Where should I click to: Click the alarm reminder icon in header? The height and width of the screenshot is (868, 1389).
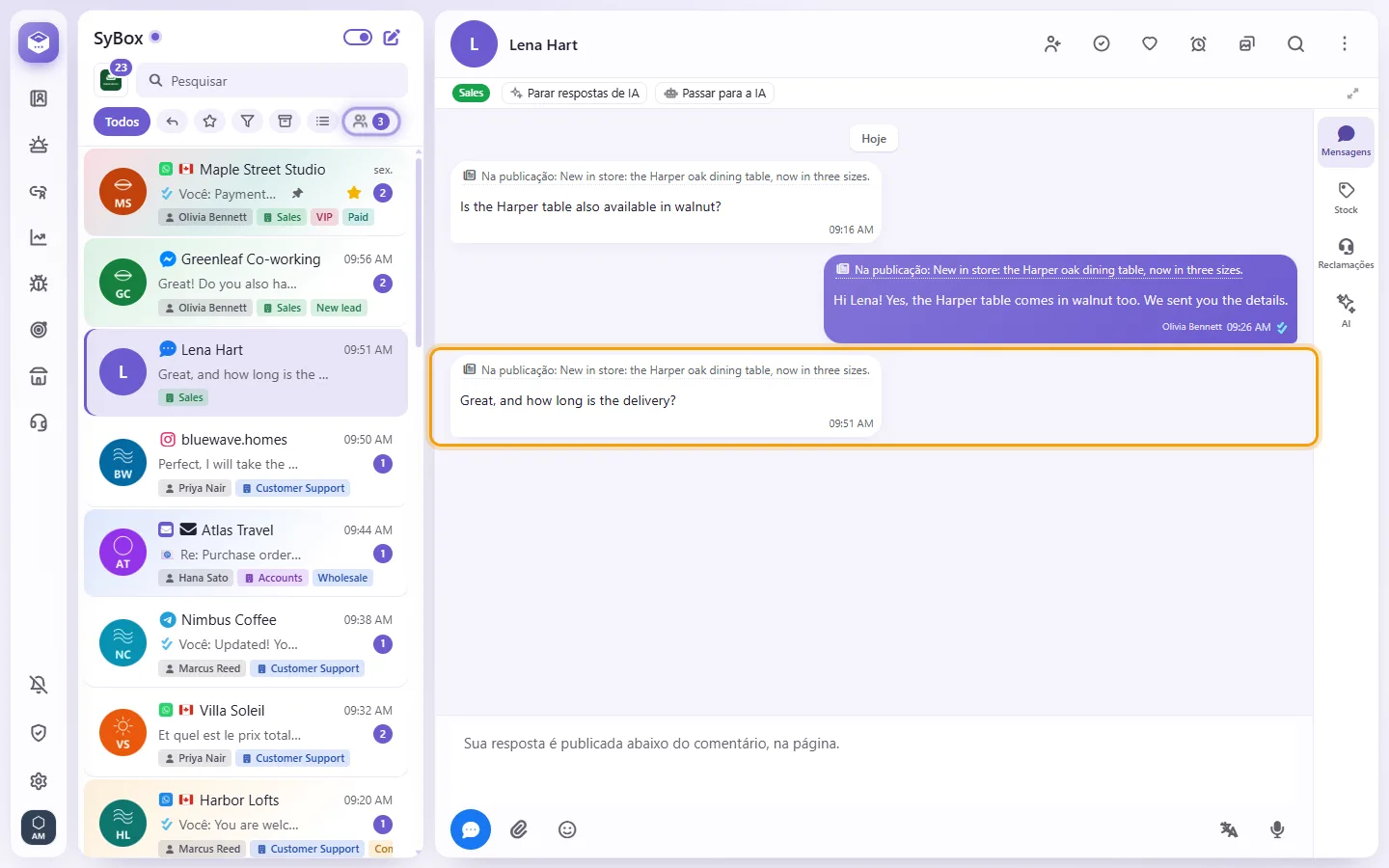tap(1198, 44)
